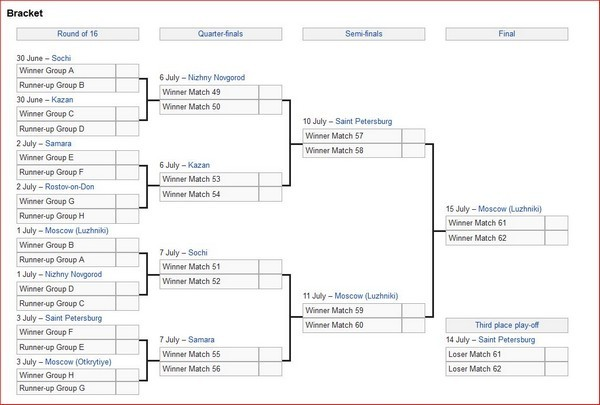Open the Samara link for 2 July
This screenshot has width=600, height=405.
point(58,144)
